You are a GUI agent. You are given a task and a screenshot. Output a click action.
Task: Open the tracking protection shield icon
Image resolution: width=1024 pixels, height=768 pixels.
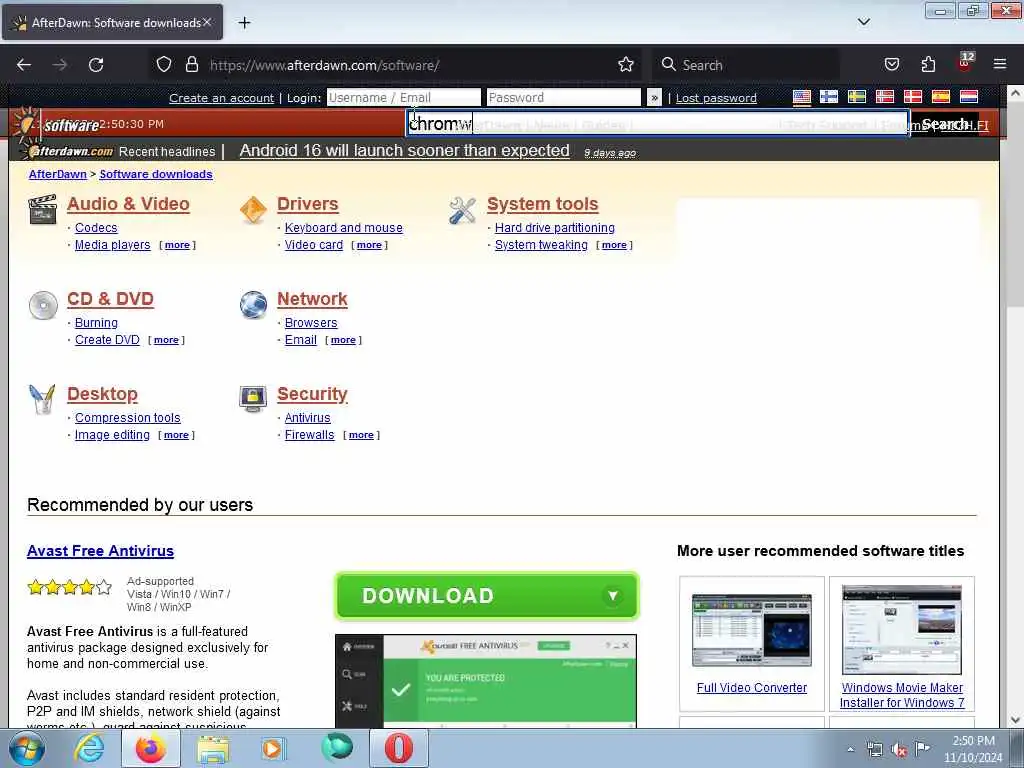tap(164, 65)
